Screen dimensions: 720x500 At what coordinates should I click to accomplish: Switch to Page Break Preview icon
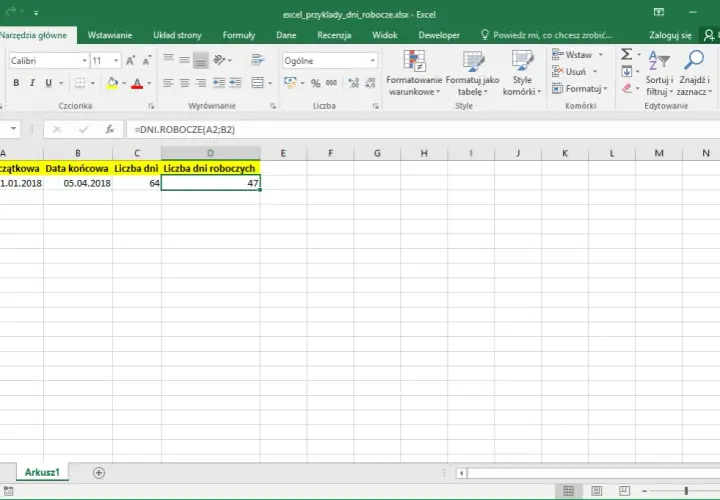click(624, 491)
